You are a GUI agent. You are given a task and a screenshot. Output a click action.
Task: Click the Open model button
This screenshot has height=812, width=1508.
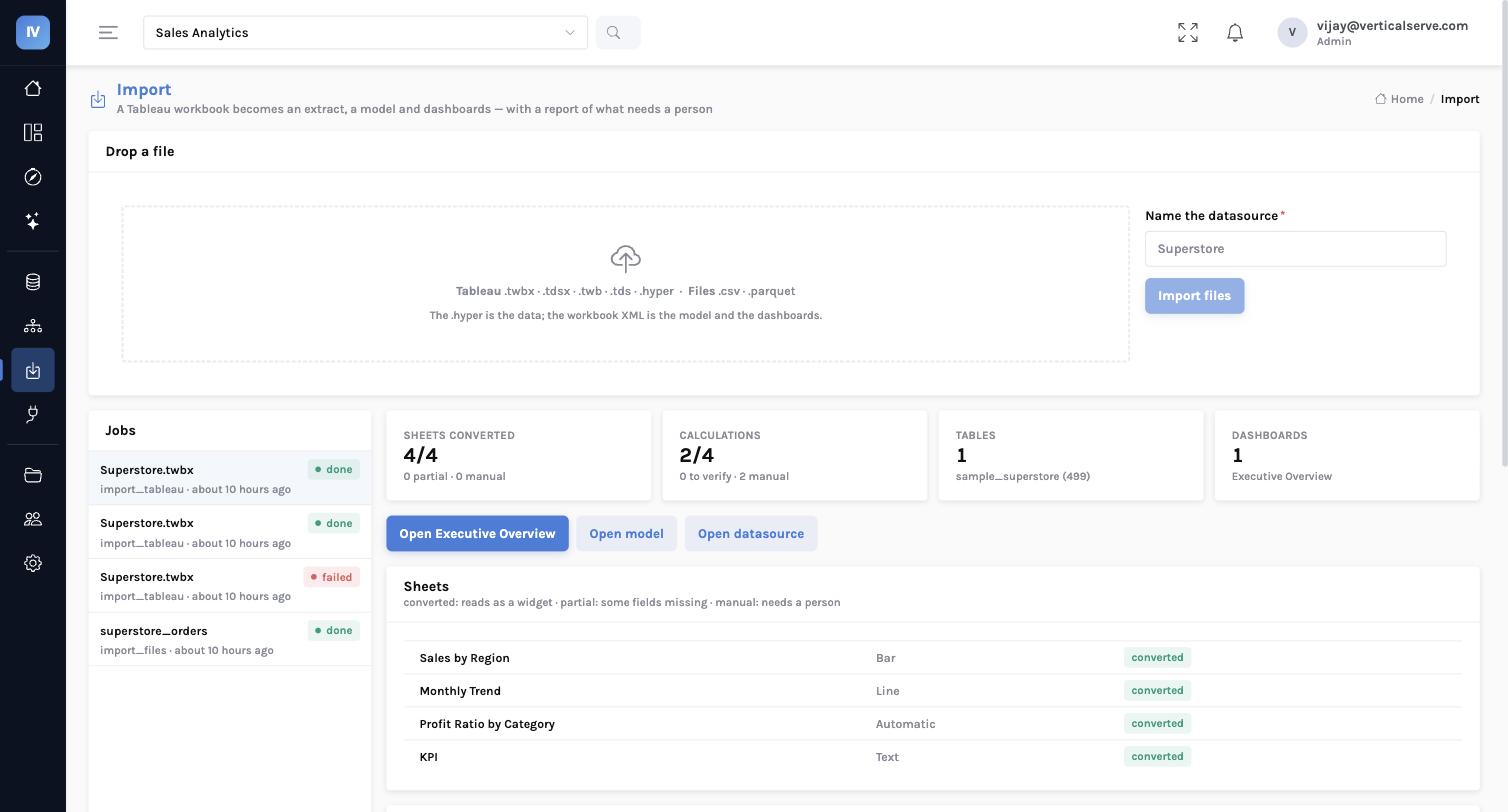(626, 534)
